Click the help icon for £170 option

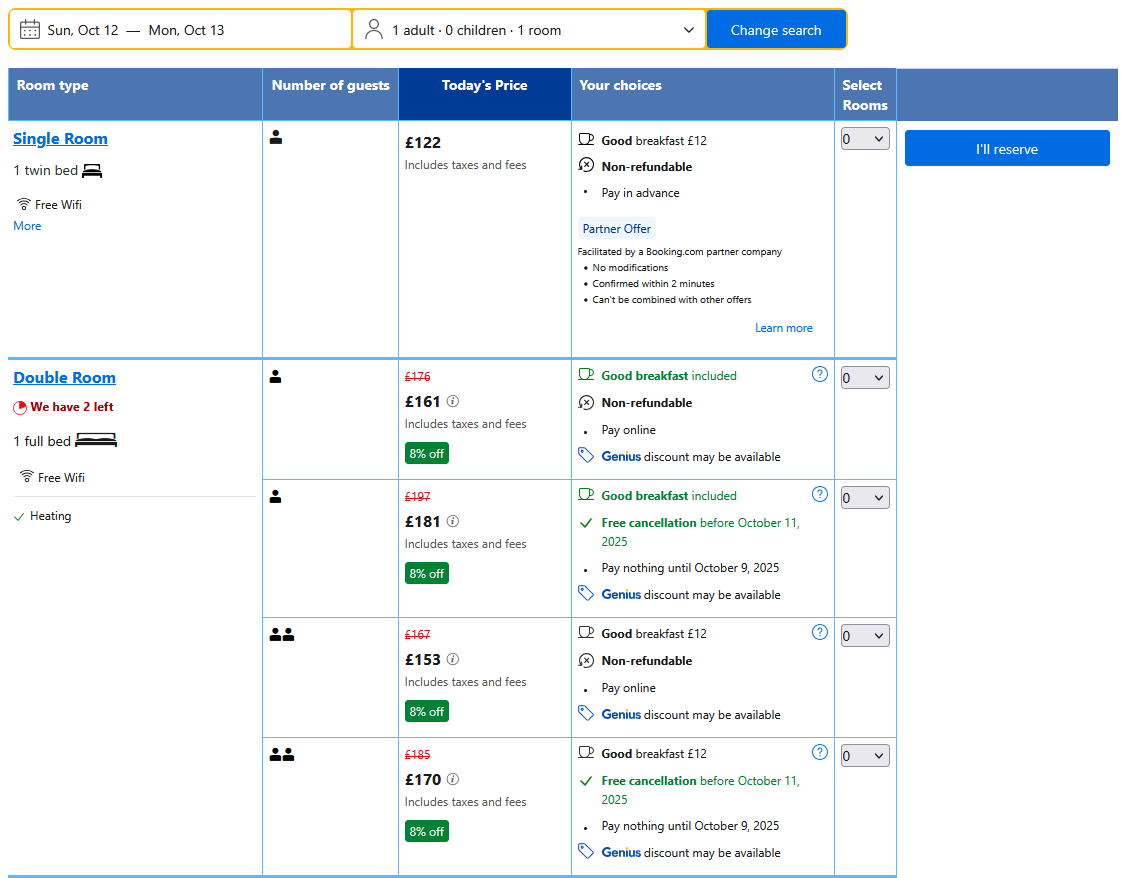[x=820, y=752]
